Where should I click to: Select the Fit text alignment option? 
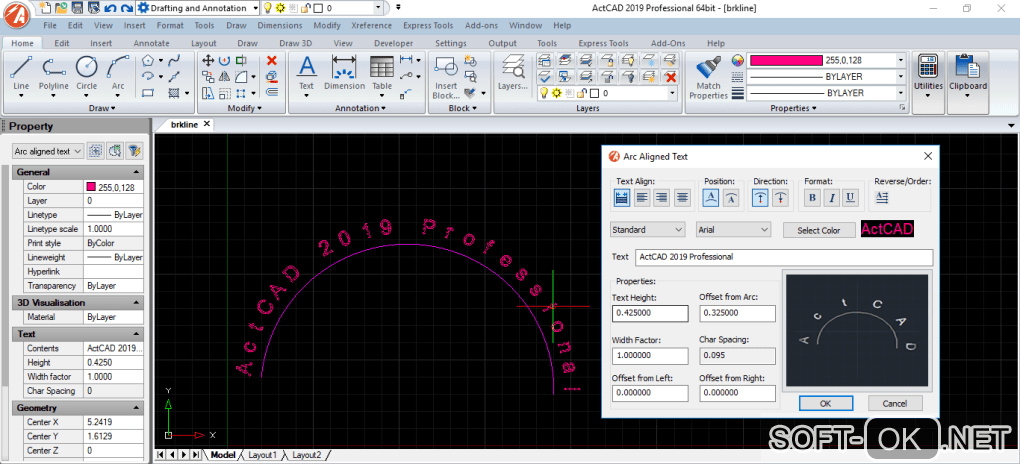click(x=622, y=198)
